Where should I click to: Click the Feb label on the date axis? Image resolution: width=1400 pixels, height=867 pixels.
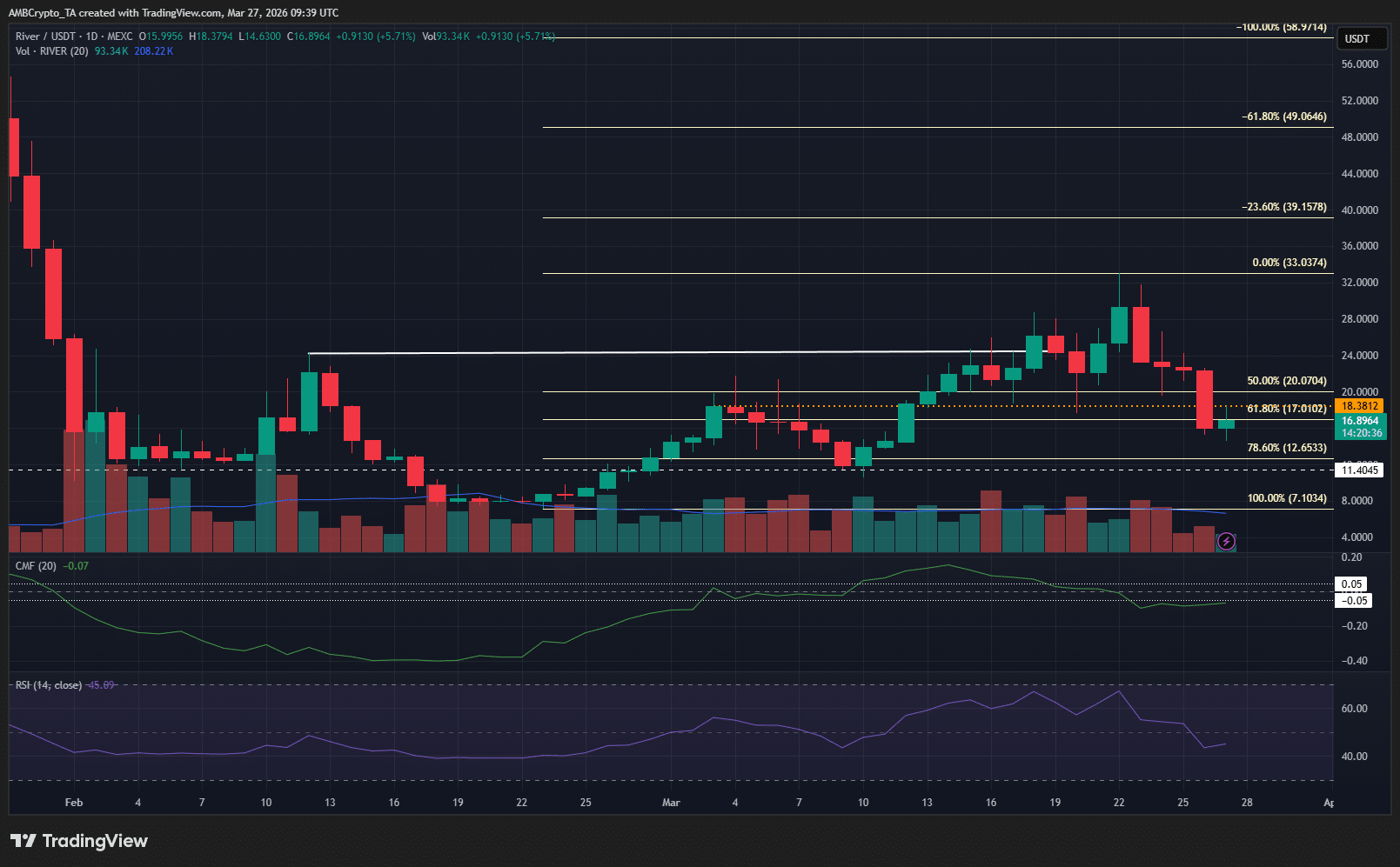click(73, 803)
